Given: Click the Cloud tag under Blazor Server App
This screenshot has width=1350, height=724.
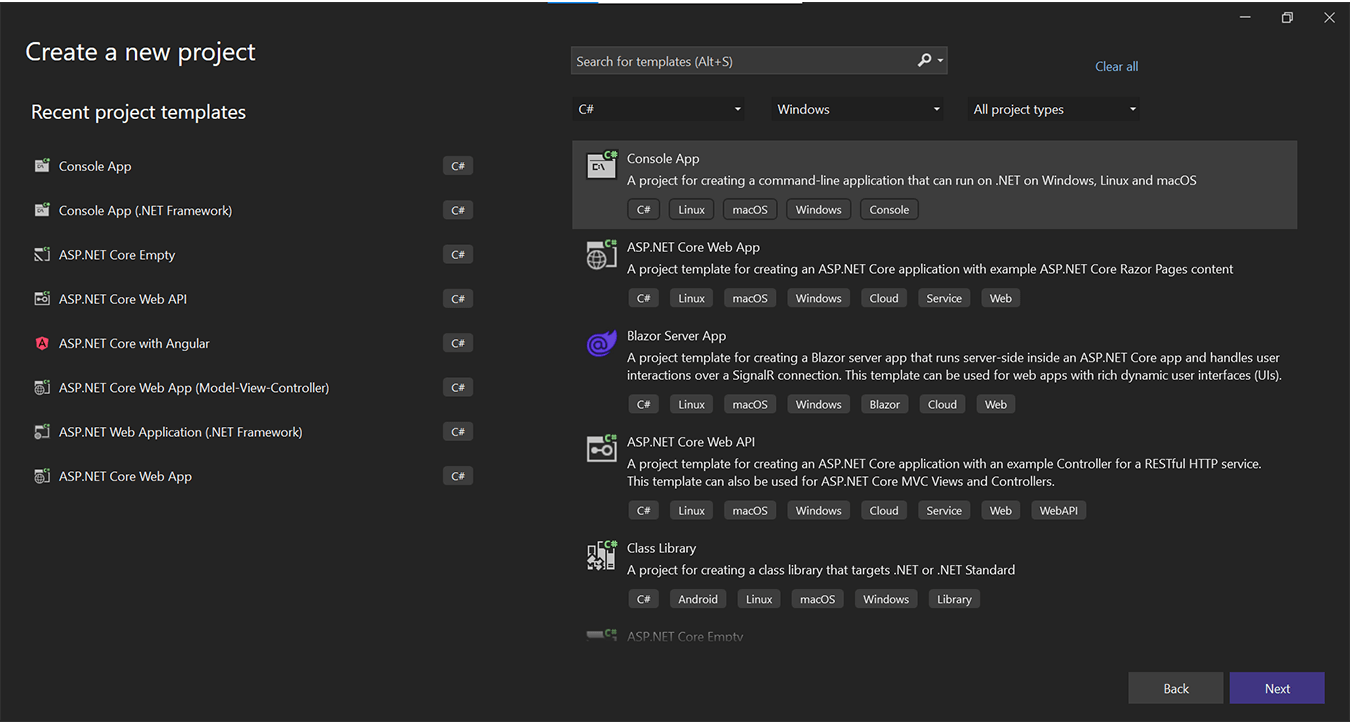Looking at the screenshot, I should [x=942, y=404].
